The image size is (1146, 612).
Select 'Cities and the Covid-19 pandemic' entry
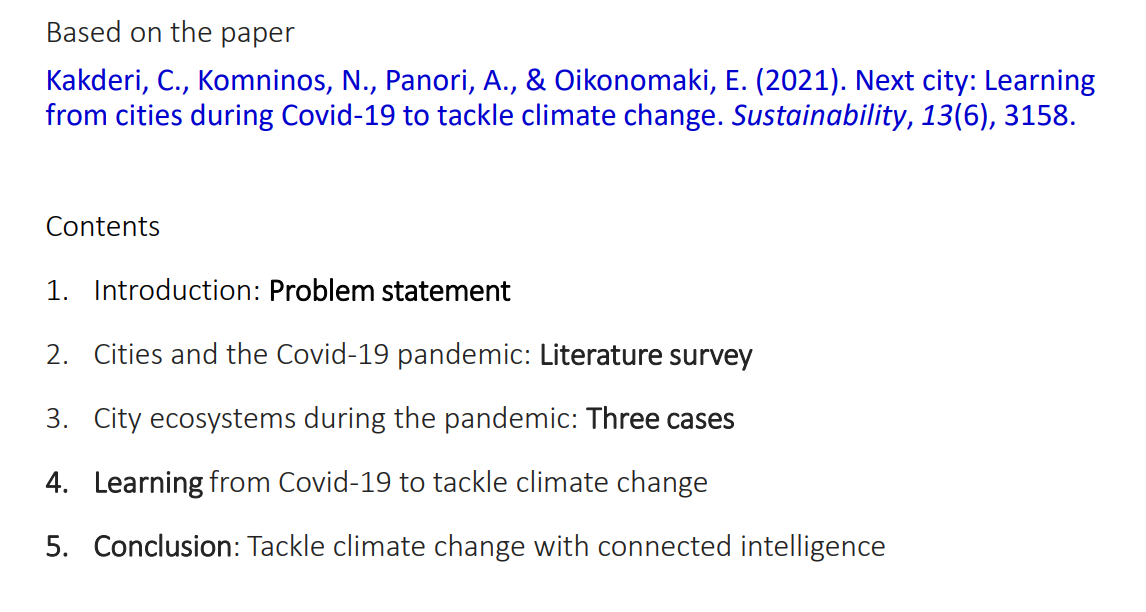(x=311, y=355)
